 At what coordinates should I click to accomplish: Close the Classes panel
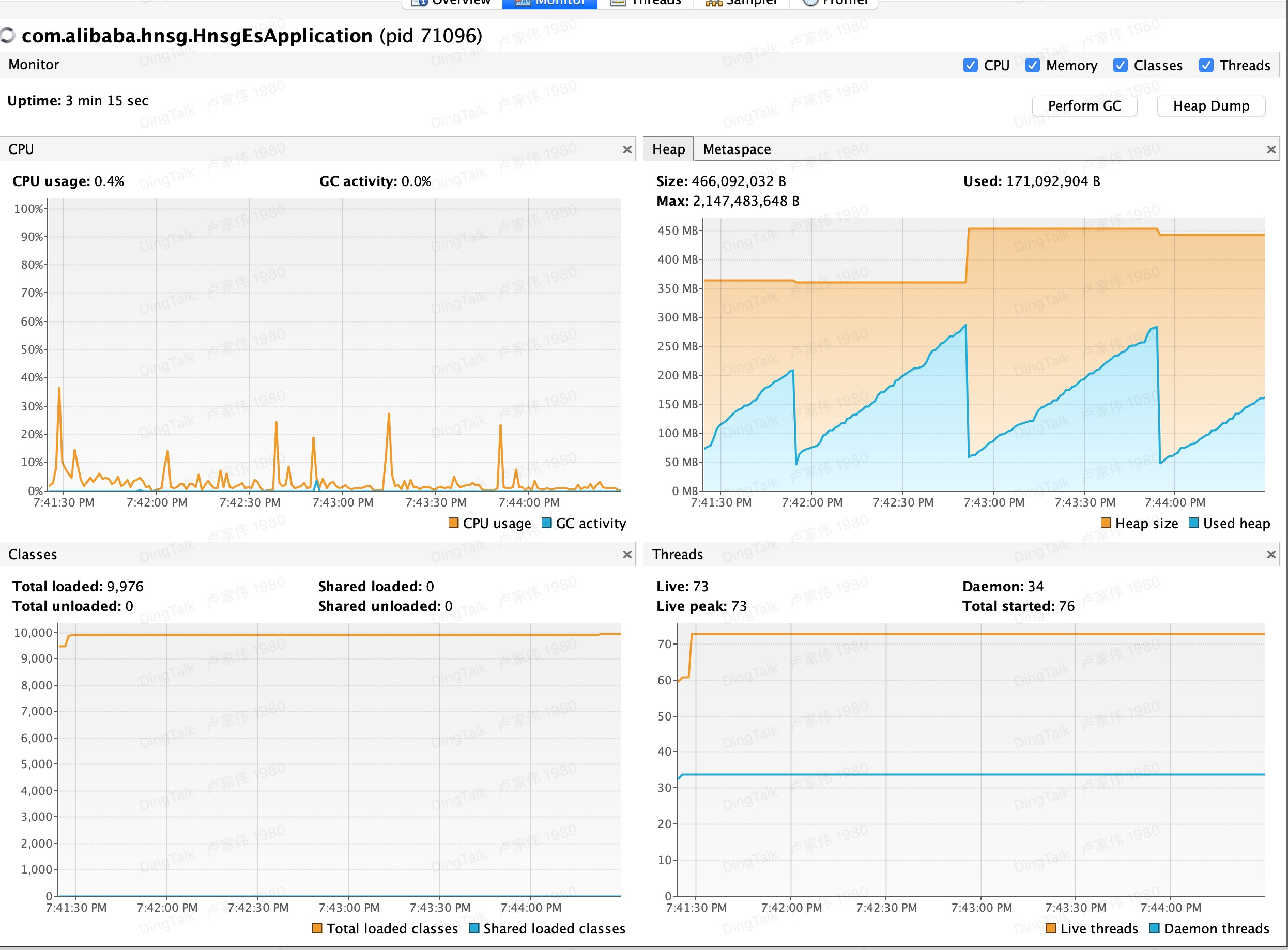[x=627, y=555]
